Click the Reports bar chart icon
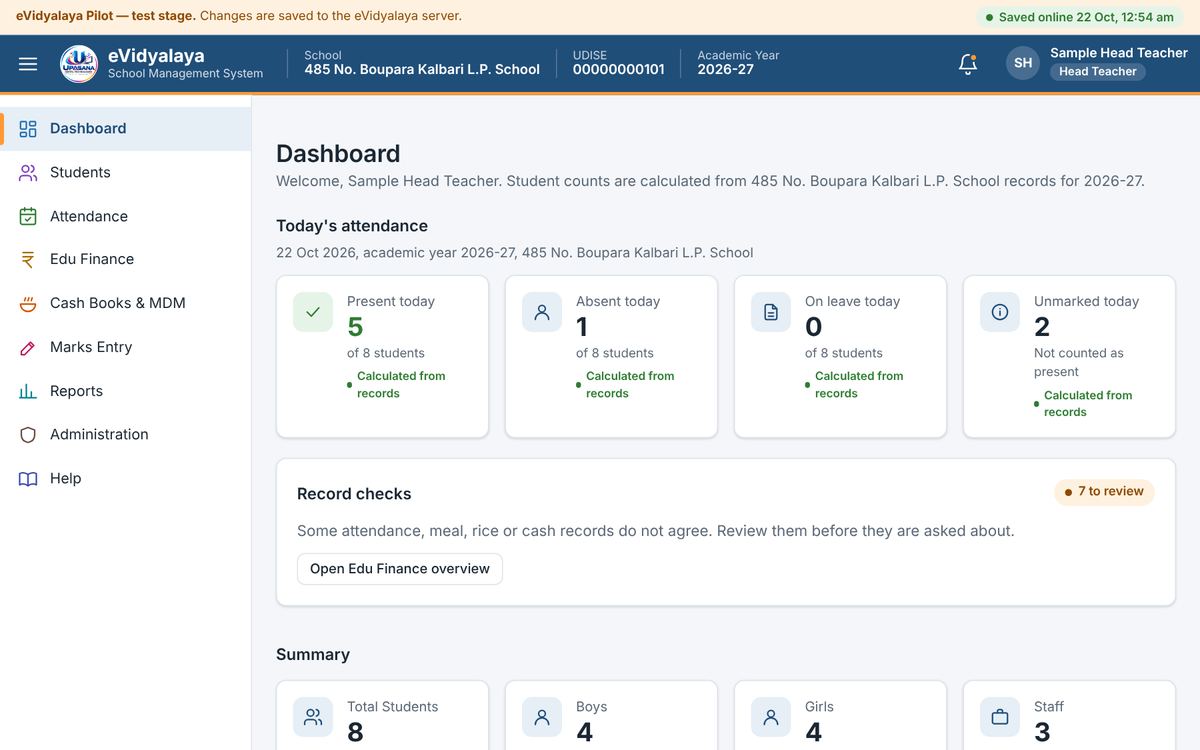Viewport: 1200px width, 750px height. [28, 391]
